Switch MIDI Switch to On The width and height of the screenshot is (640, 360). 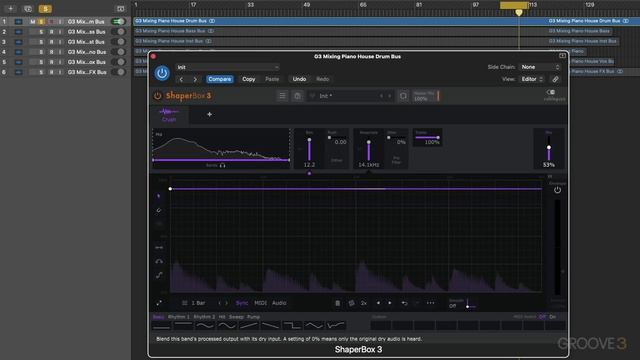pos(553,317)
